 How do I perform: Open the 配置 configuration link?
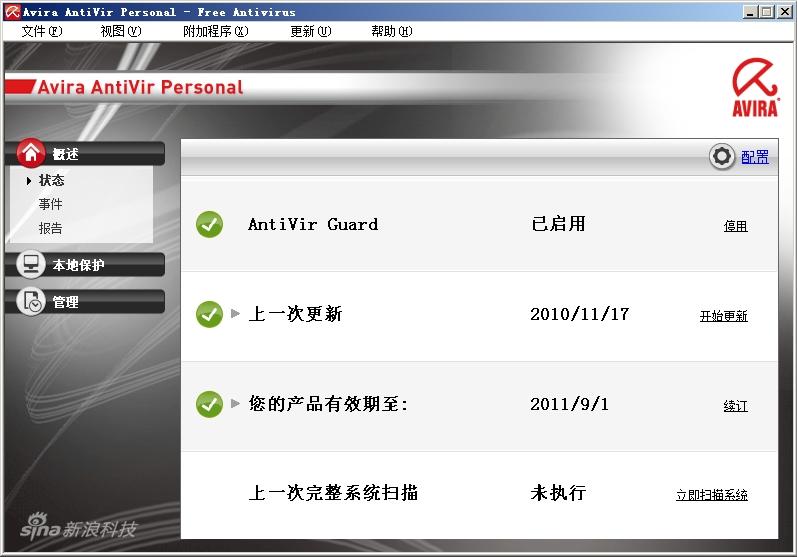pos(755,157)
